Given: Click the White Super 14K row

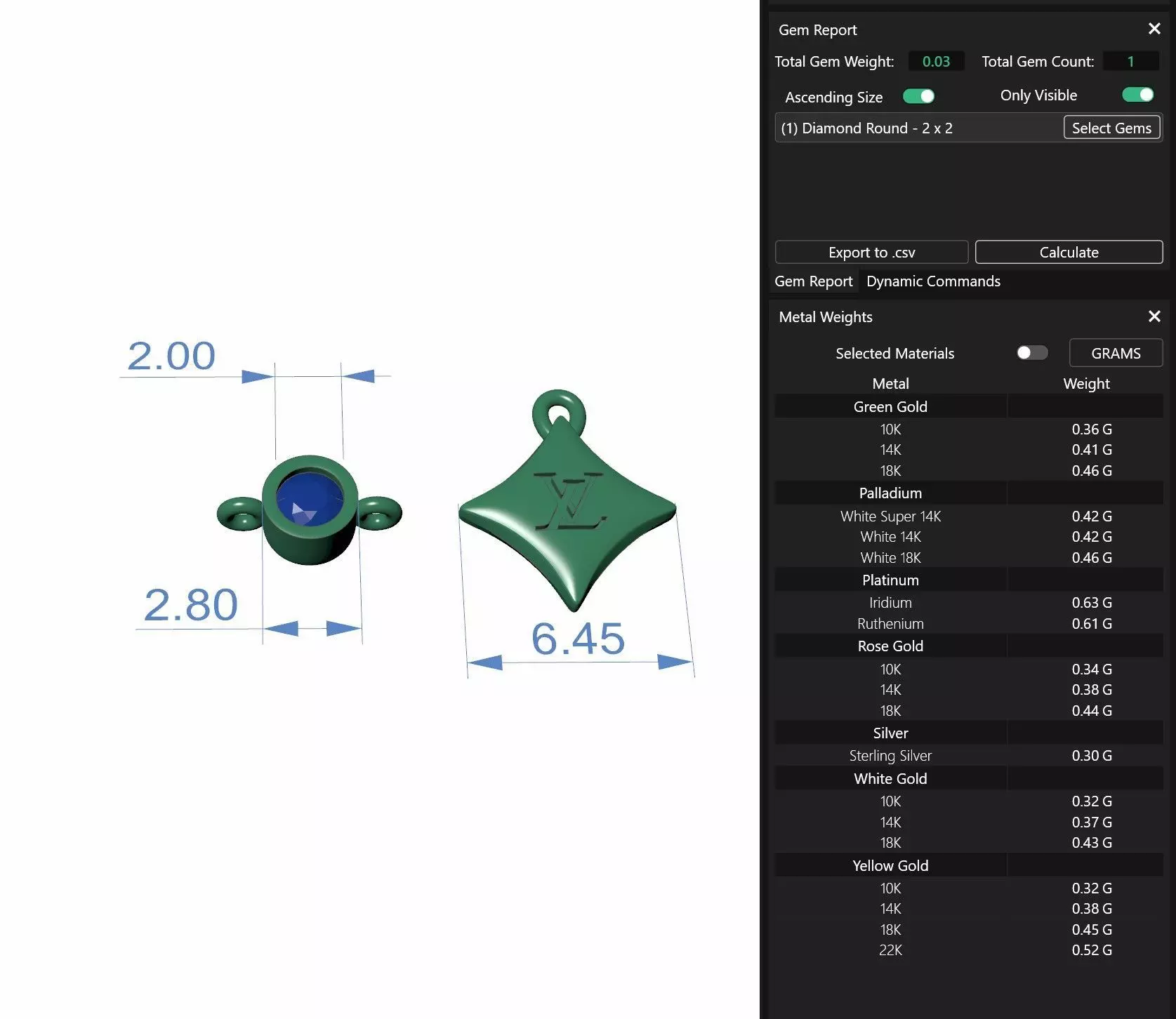Looking at the screenshot, I should point(969,516).
